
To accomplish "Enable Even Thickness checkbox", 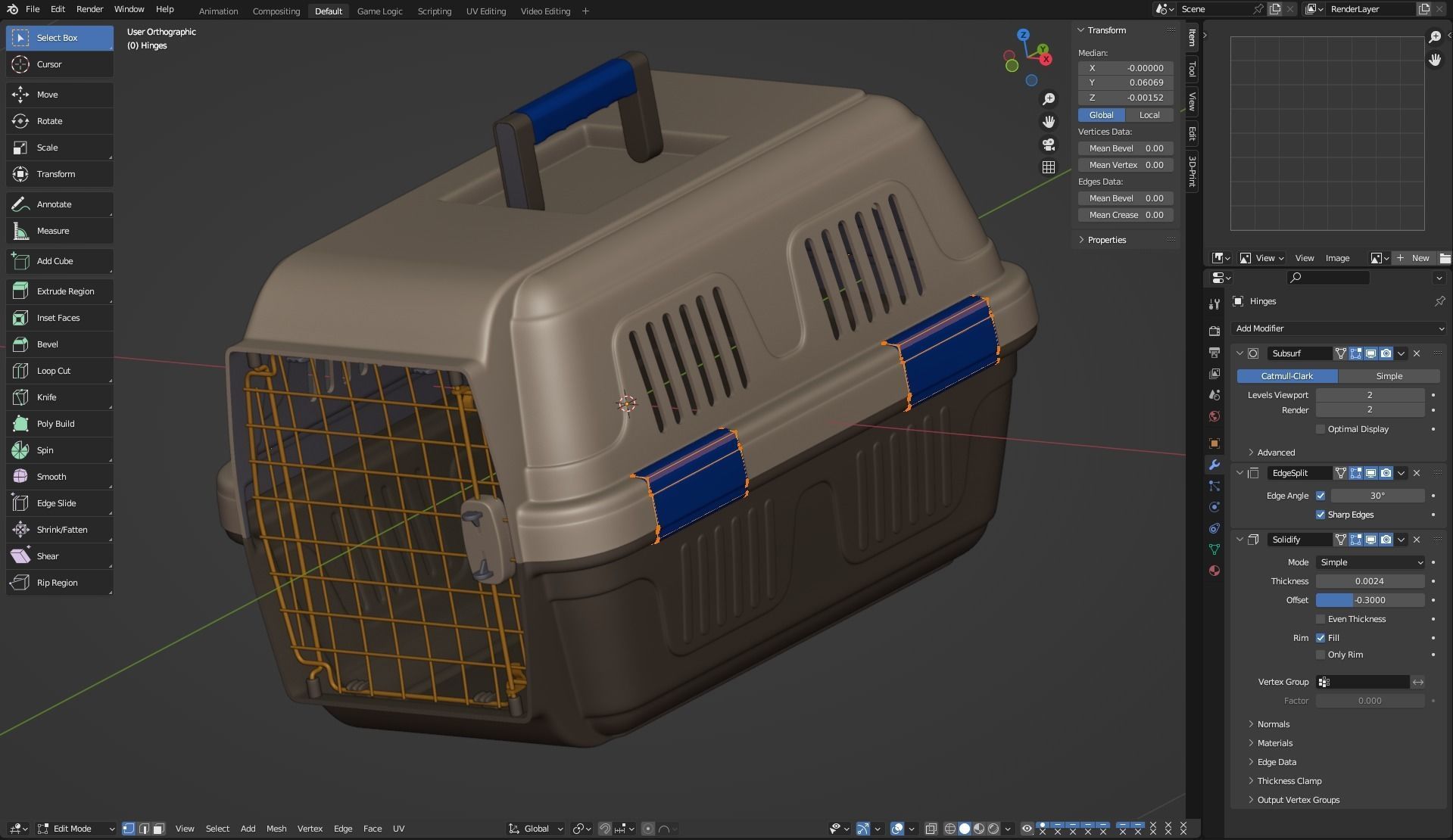I will 1320,619.
